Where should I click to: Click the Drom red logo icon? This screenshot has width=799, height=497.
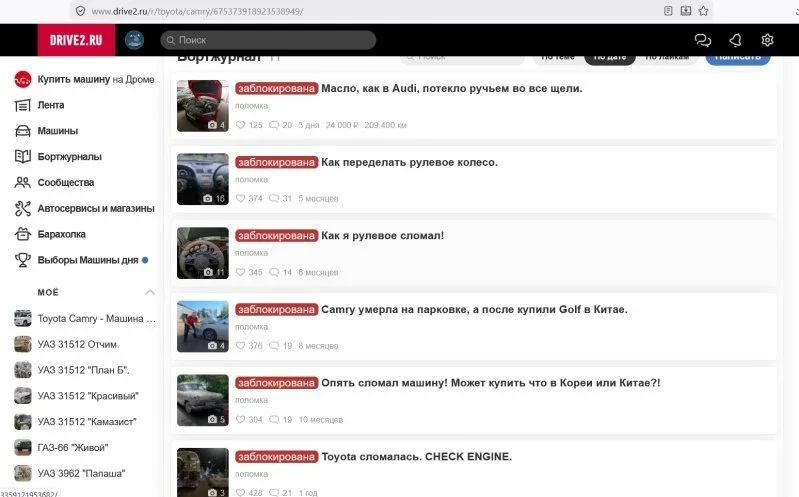(x=23, y=79)
